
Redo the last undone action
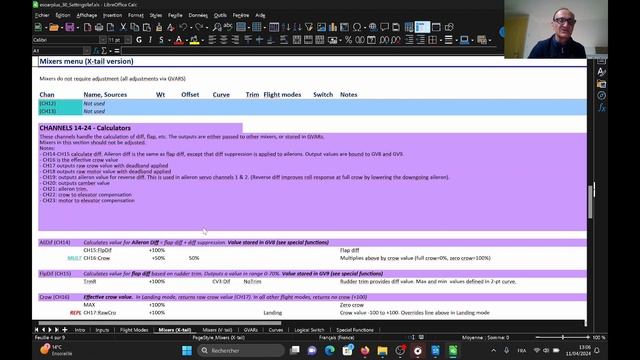[199, 27]
